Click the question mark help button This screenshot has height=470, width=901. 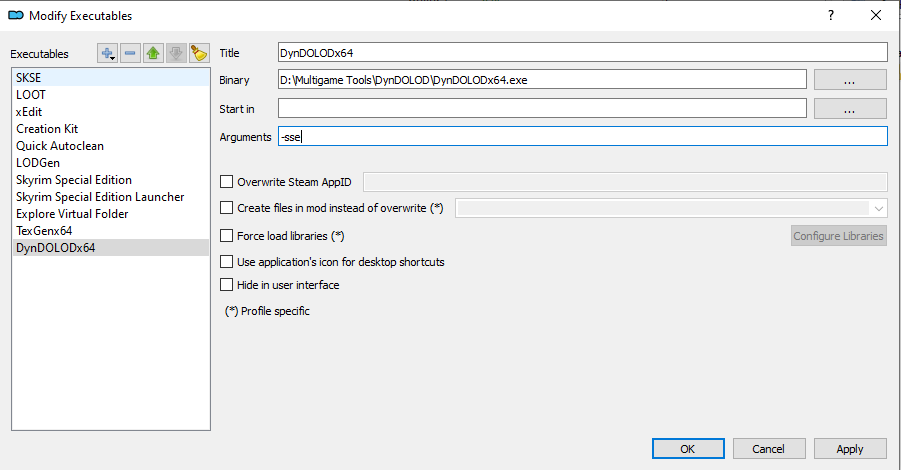click(x=830, y=15)
